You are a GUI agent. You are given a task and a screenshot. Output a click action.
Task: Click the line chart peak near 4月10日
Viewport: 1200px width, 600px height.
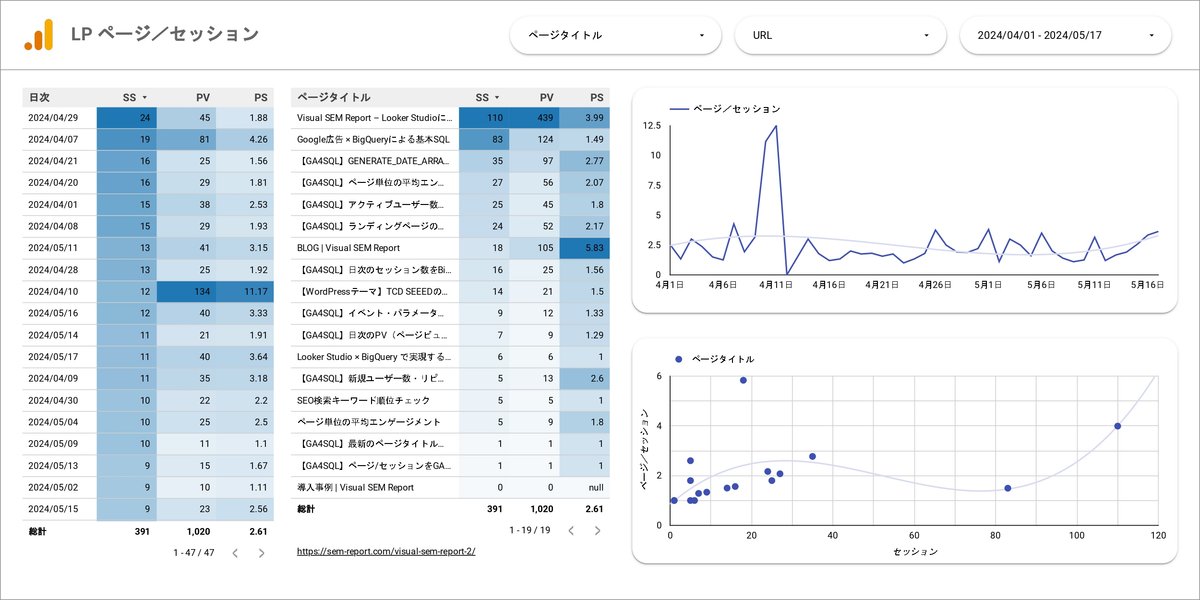(777, 128)
